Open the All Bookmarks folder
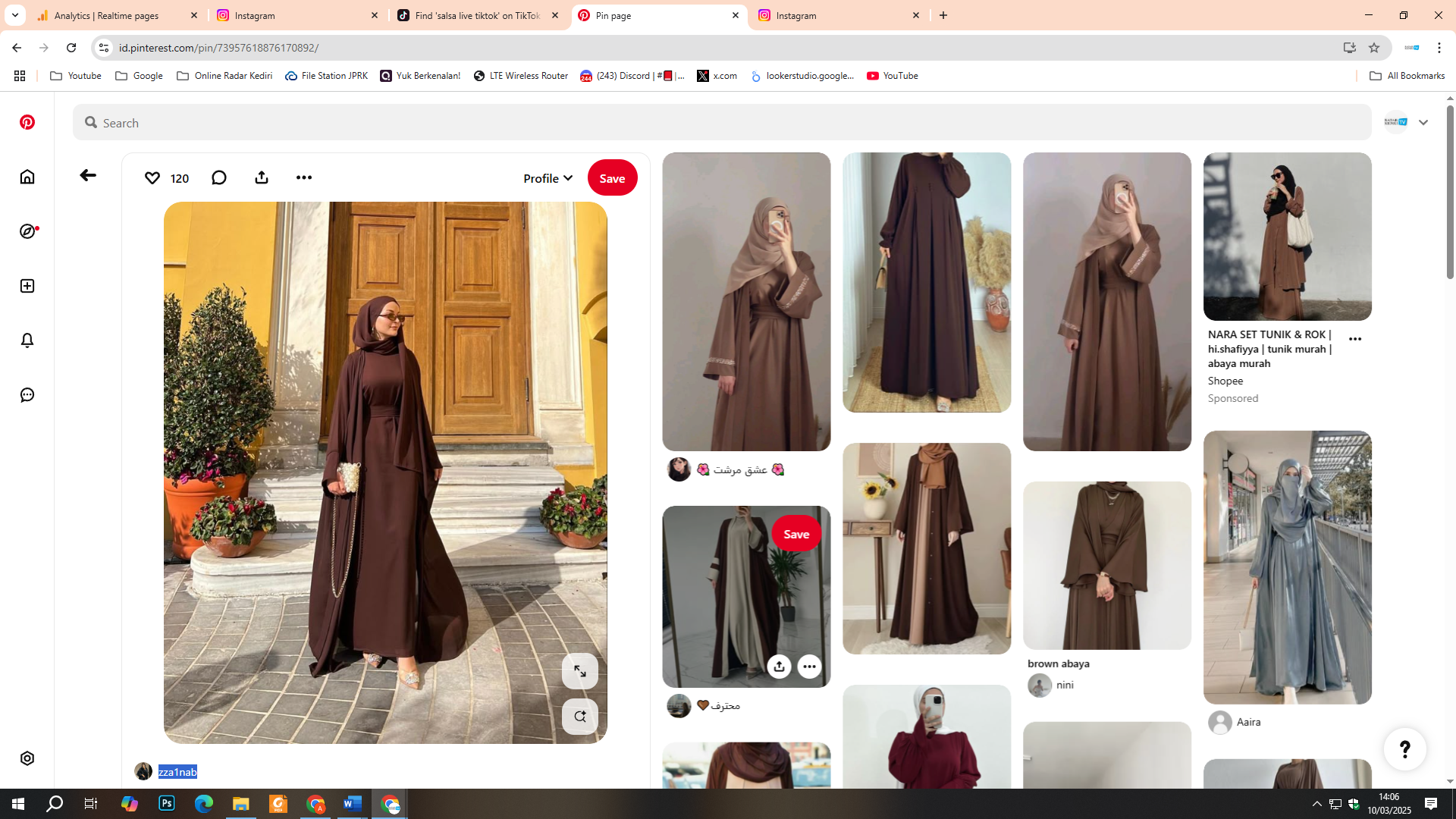The width and height of the screenshot is (1456, 819). tap(1407, 76)
